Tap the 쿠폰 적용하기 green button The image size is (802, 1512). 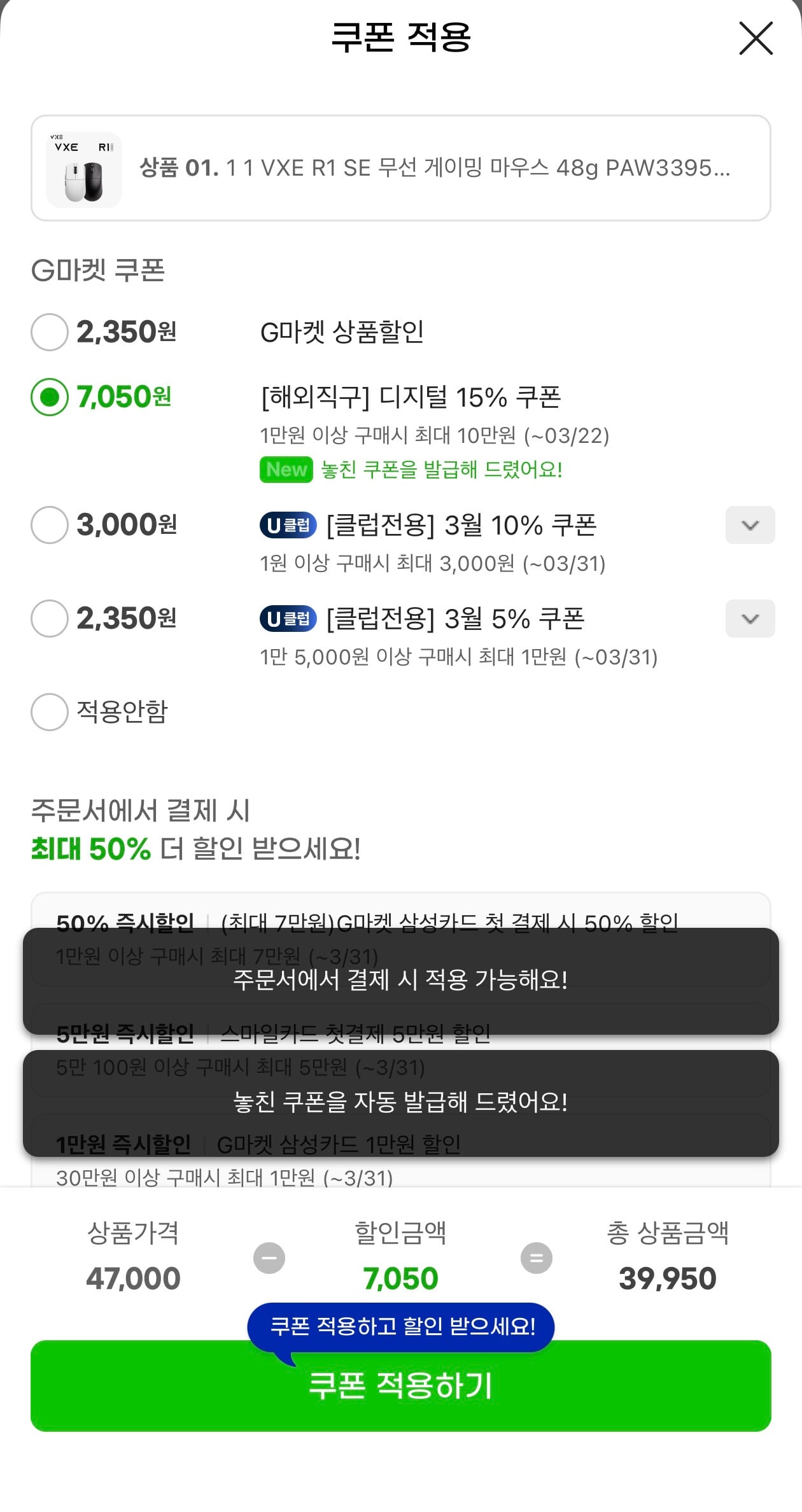(401, 1386)
